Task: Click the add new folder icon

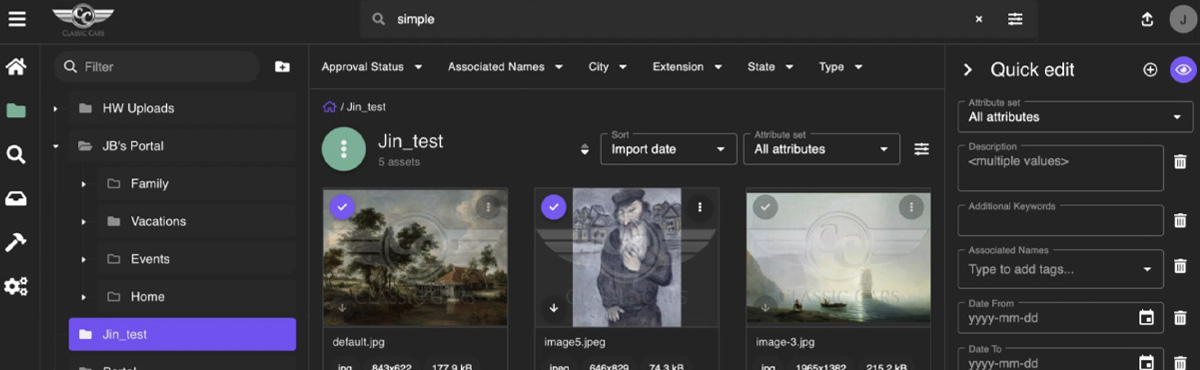Action: point(282,67)
